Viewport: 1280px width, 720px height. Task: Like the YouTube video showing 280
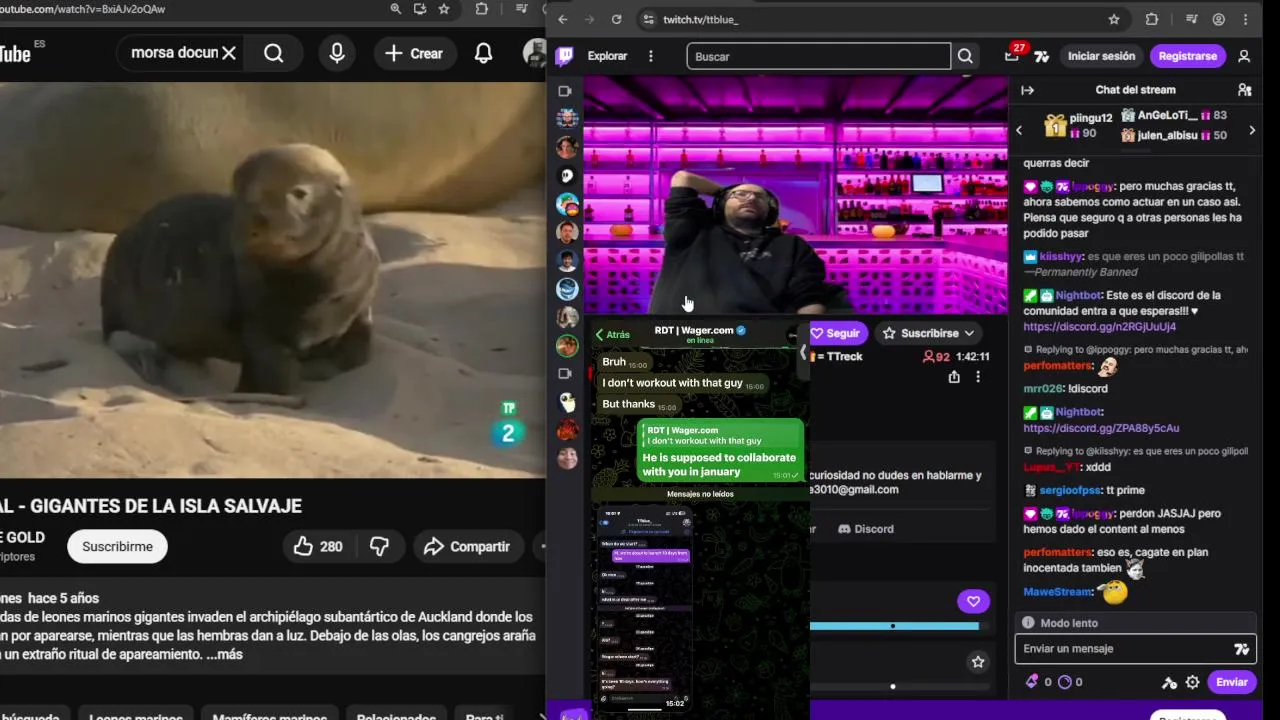[318, 546]
